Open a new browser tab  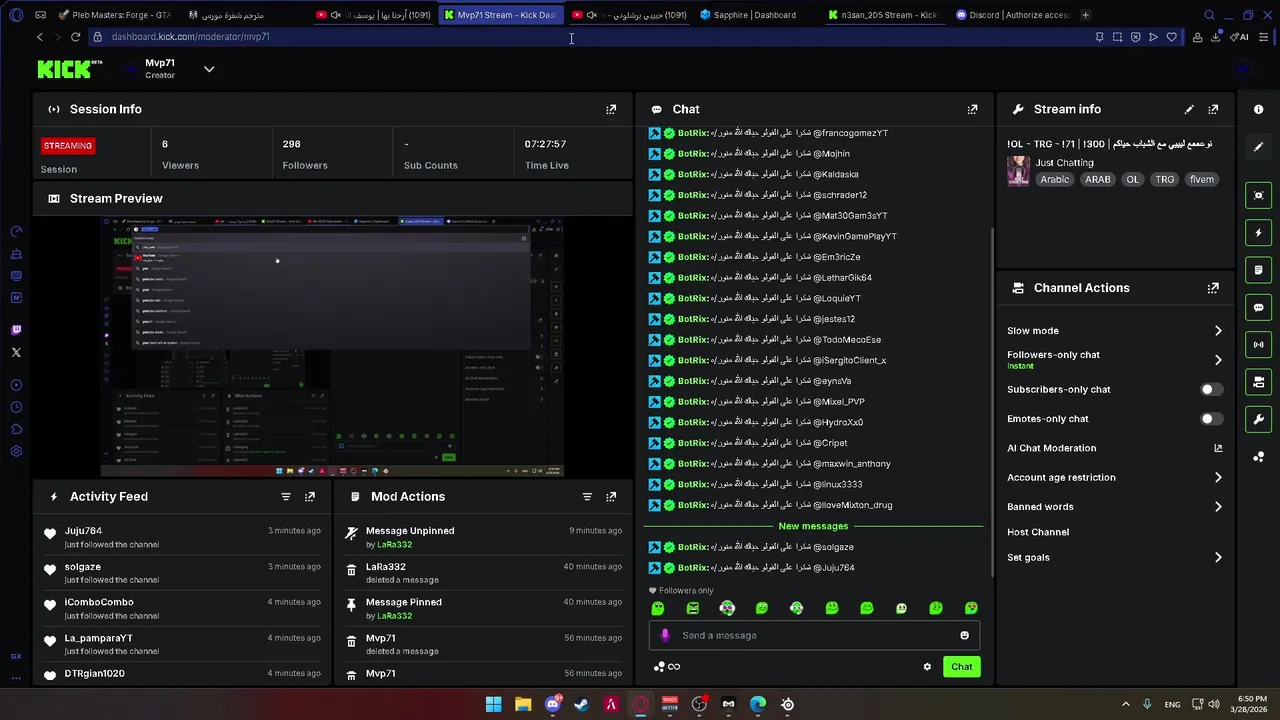pos(1086,15)
